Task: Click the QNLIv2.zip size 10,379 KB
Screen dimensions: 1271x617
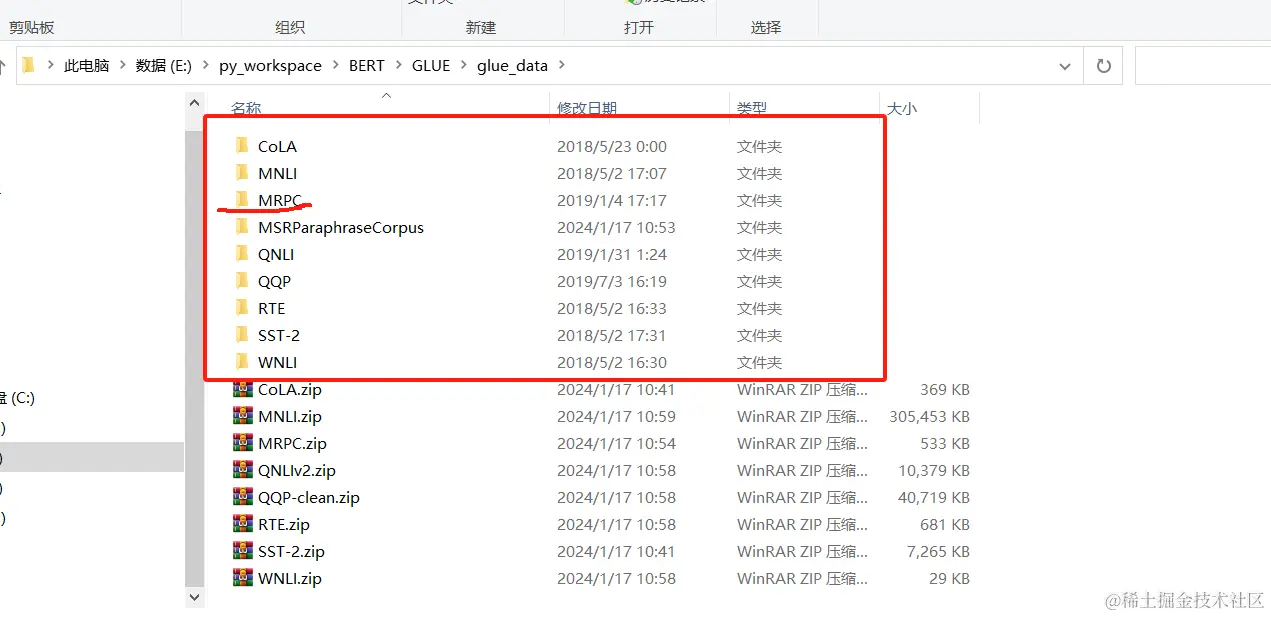Action: coord(934,470)
